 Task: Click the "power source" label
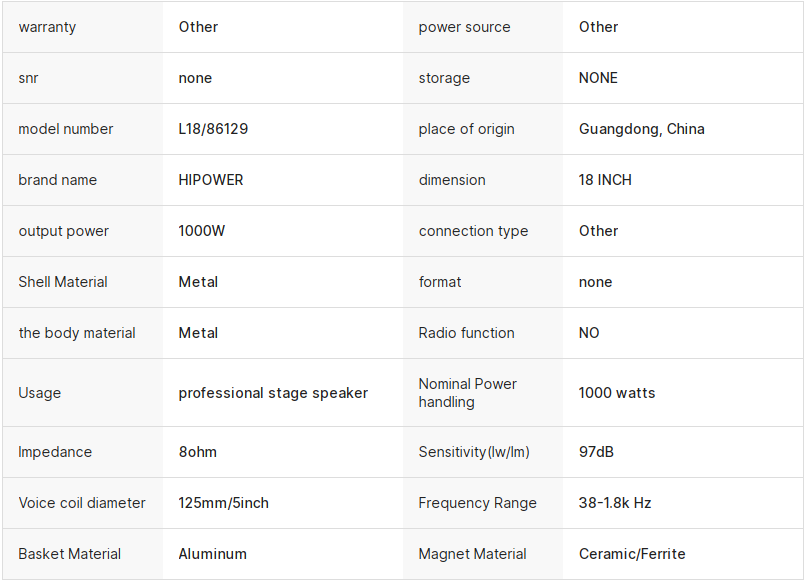point(464,27)
